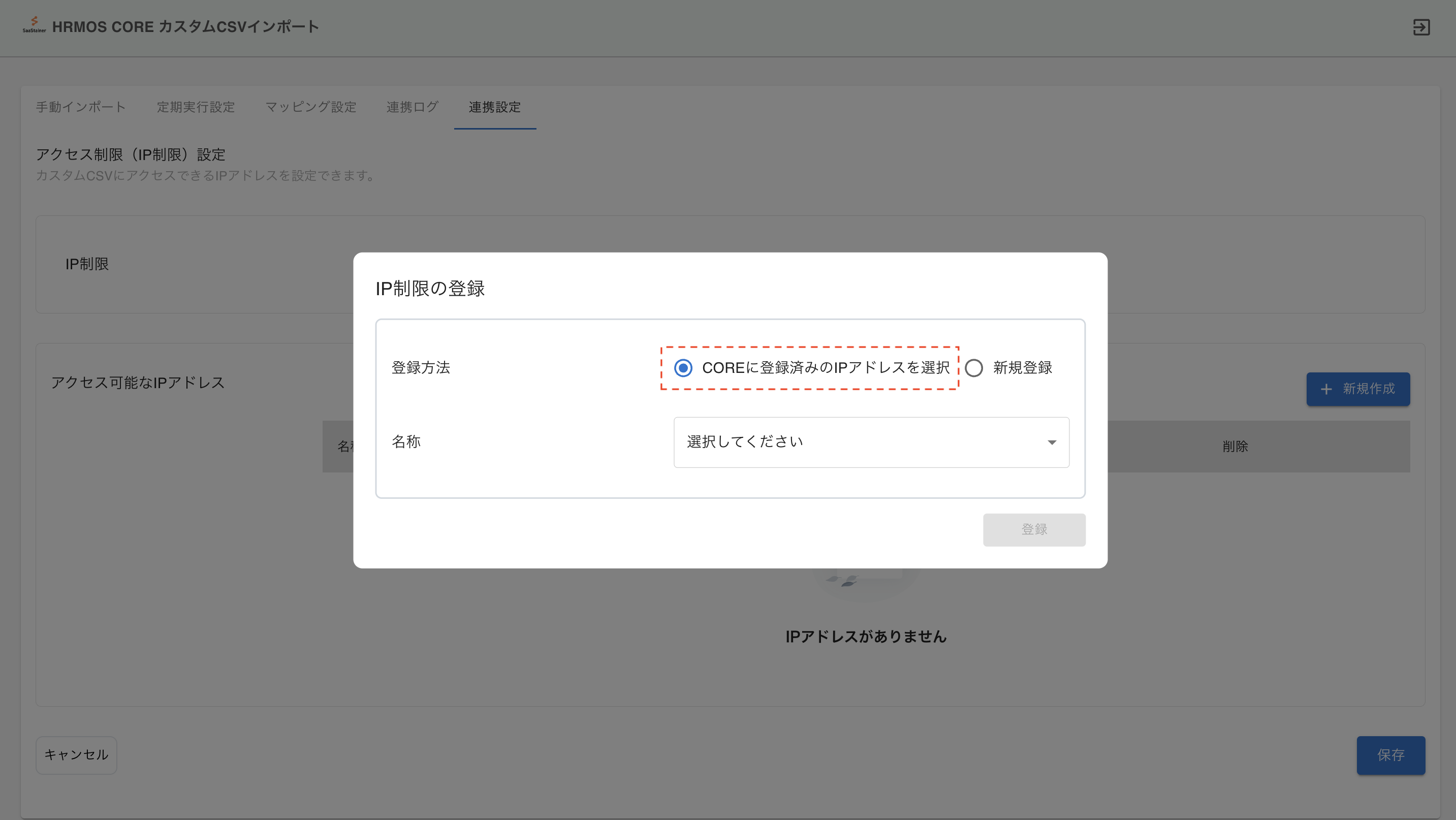Open the 定期実行設定 tab
This screenshot has height=820, width=1456.
[x=196, y=107]
